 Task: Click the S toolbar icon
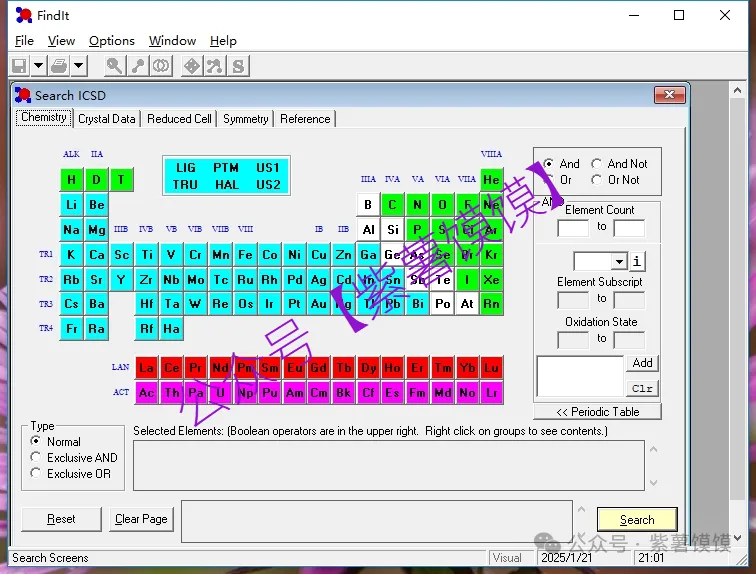click(x=238, y=66)
